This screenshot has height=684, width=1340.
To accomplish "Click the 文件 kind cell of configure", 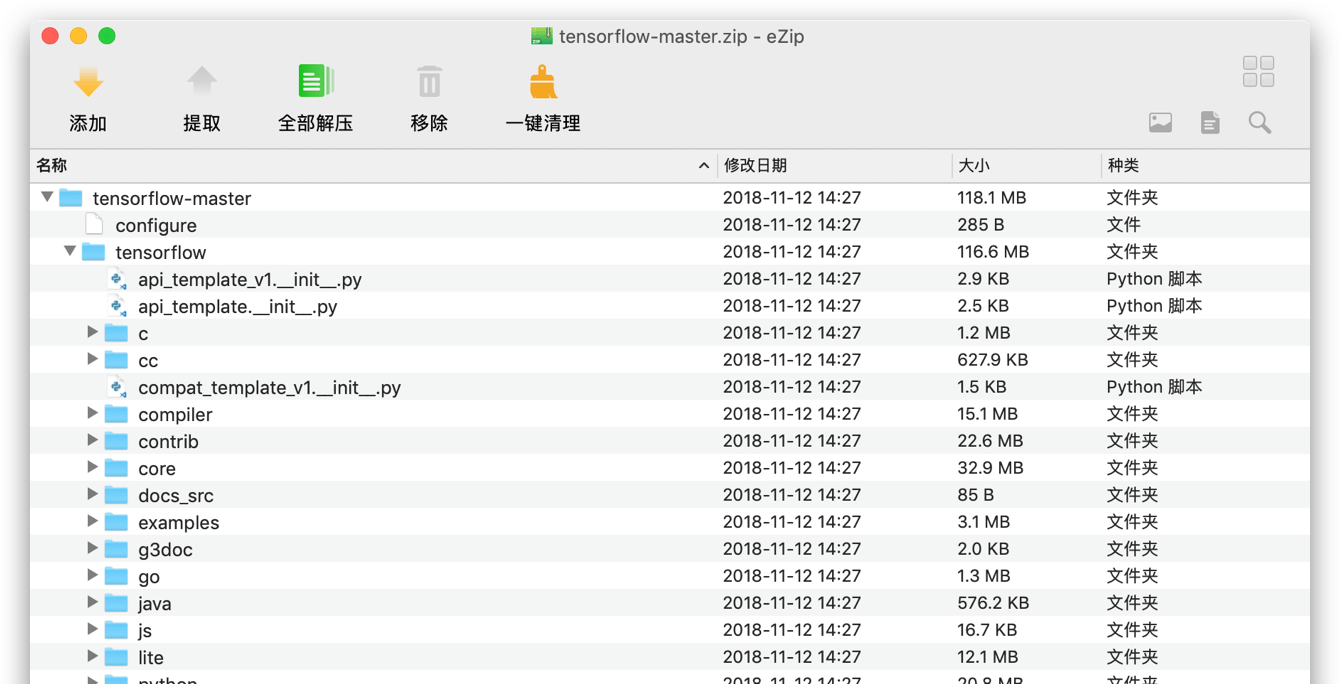I will point(1124,225).
